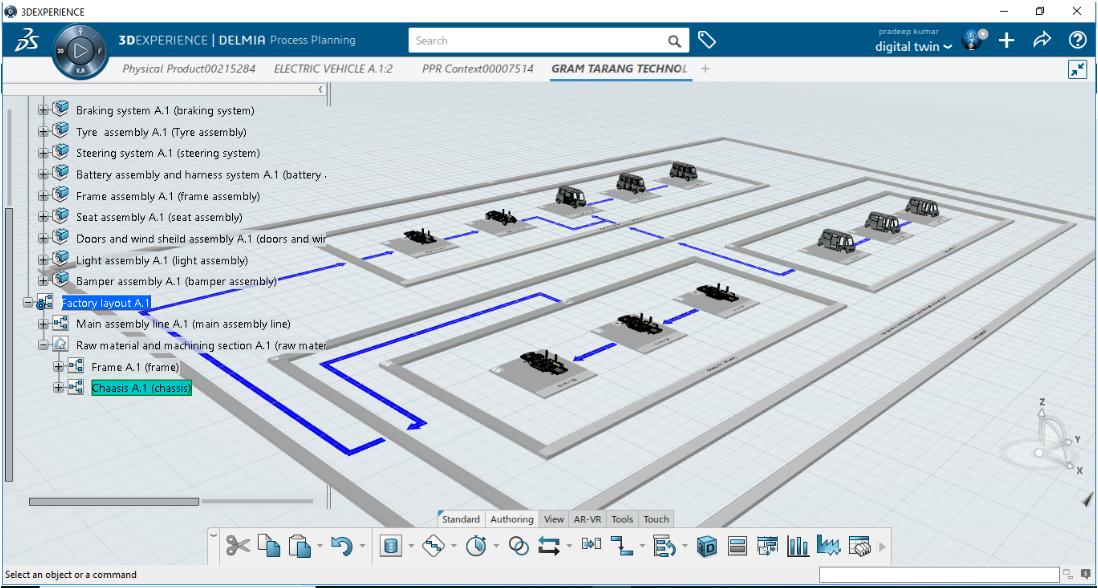Click the tree panel vertical scrollbar
1098x588 pixels.
pos(9,344)
